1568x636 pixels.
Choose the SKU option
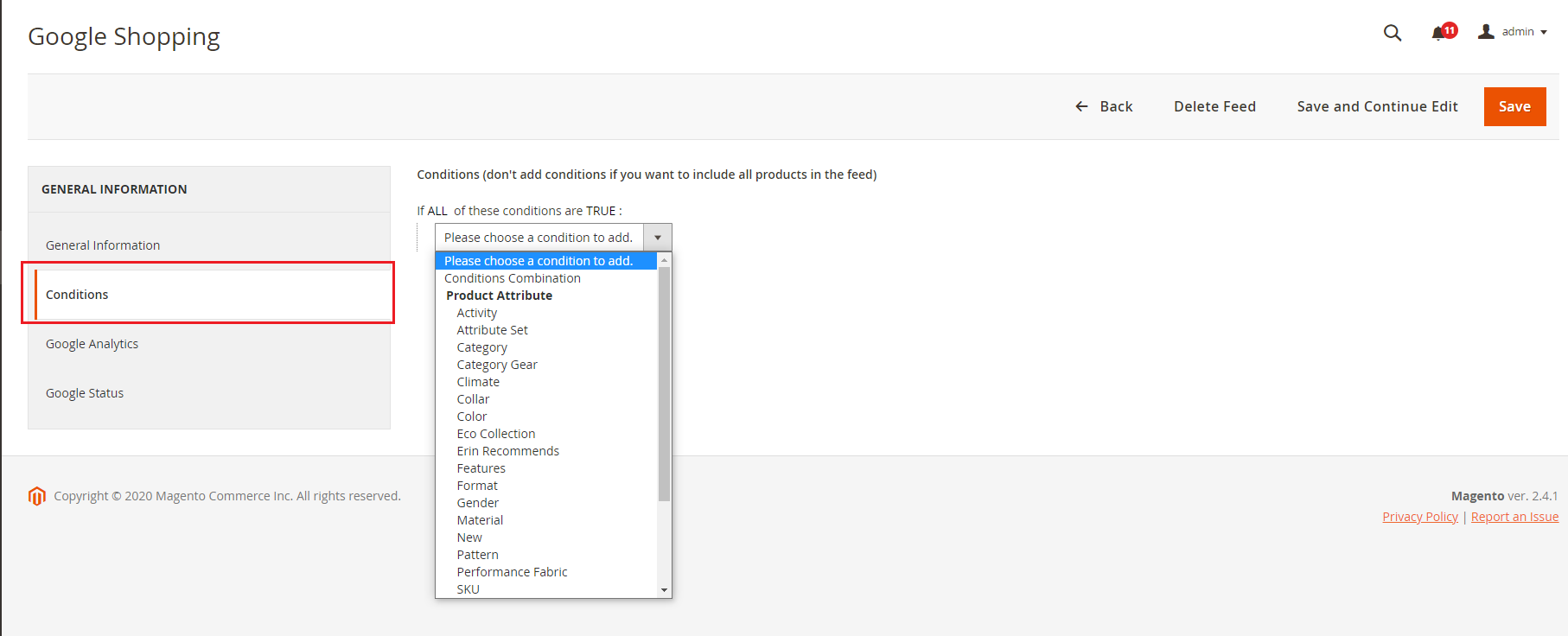pyautogui.click(x=546, y=588)
